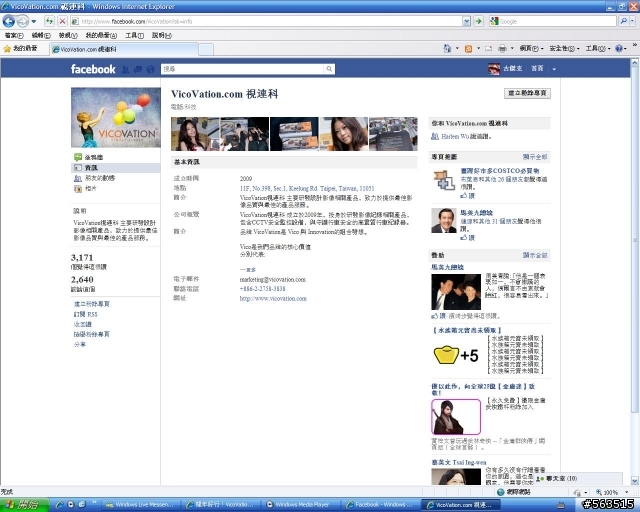Open Facebook notifications globe icon
Screen dimensions: 640x512
point(150,69)
